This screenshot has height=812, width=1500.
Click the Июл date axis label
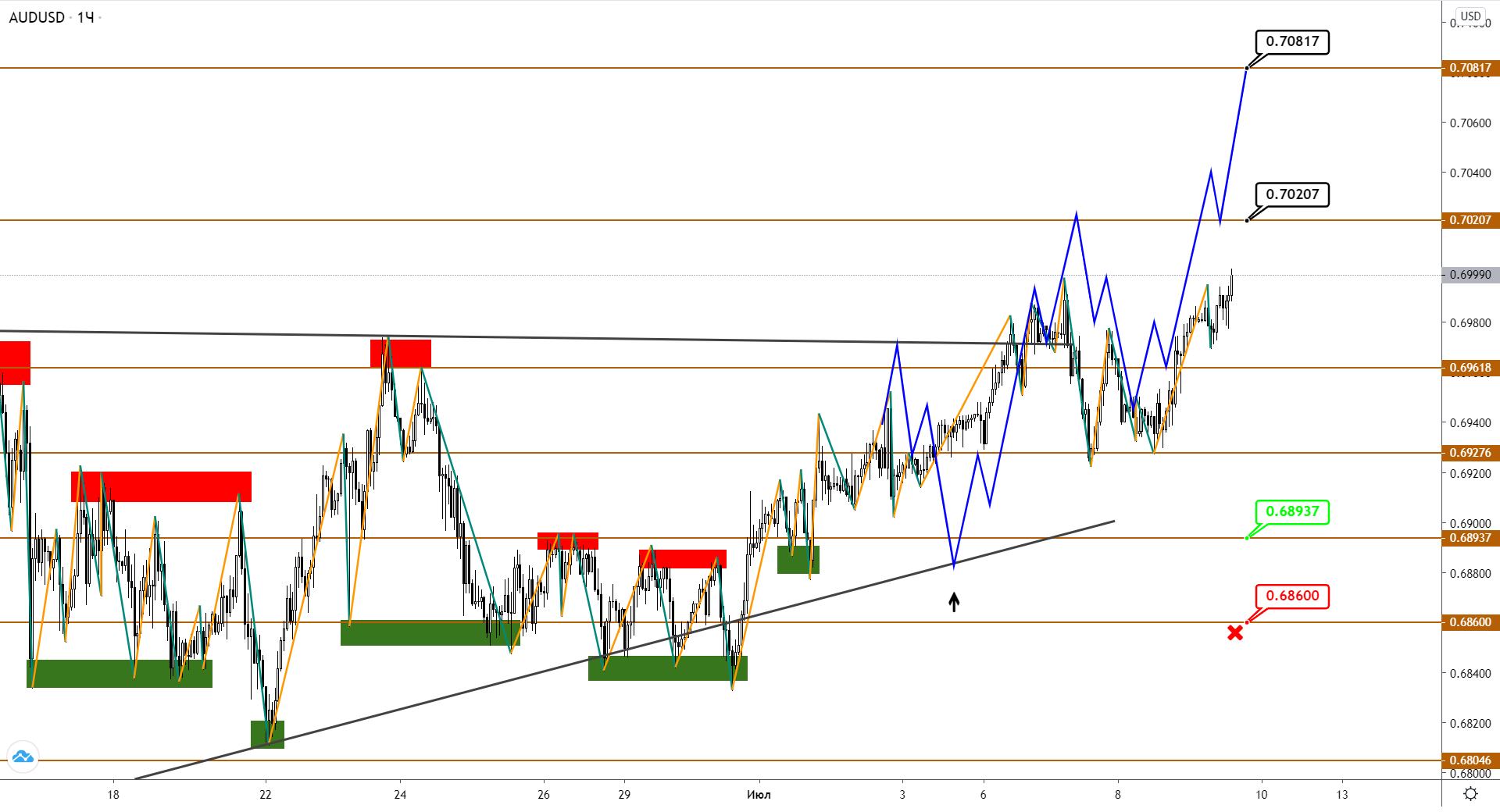759,795
